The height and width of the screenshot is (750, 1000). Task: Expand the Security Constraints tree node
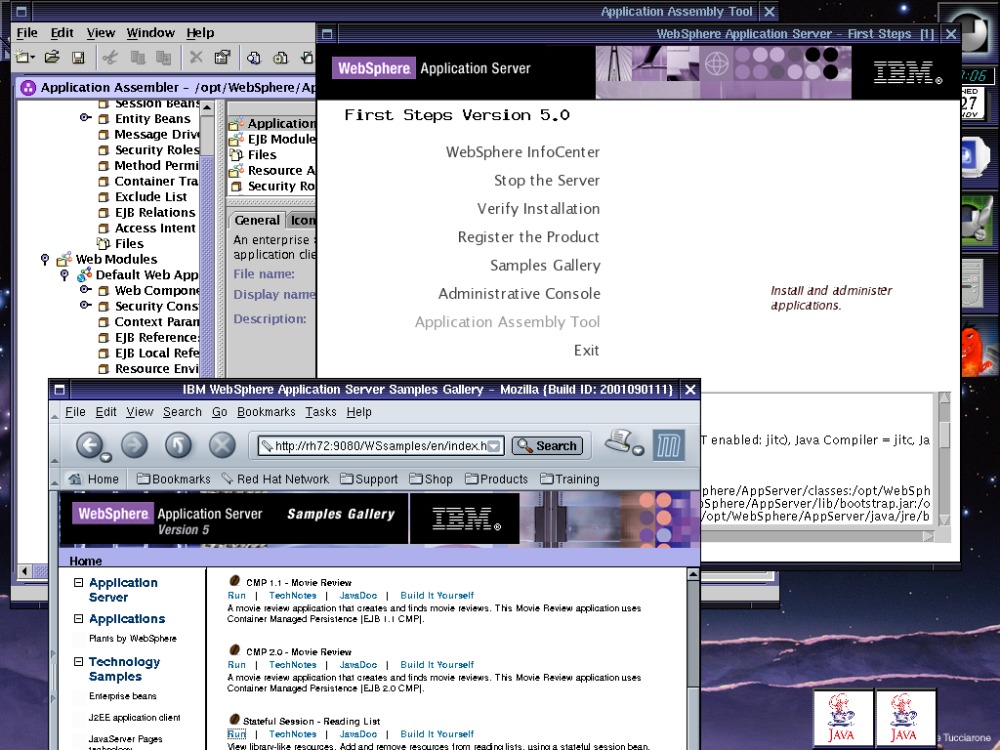coord(84,305)
